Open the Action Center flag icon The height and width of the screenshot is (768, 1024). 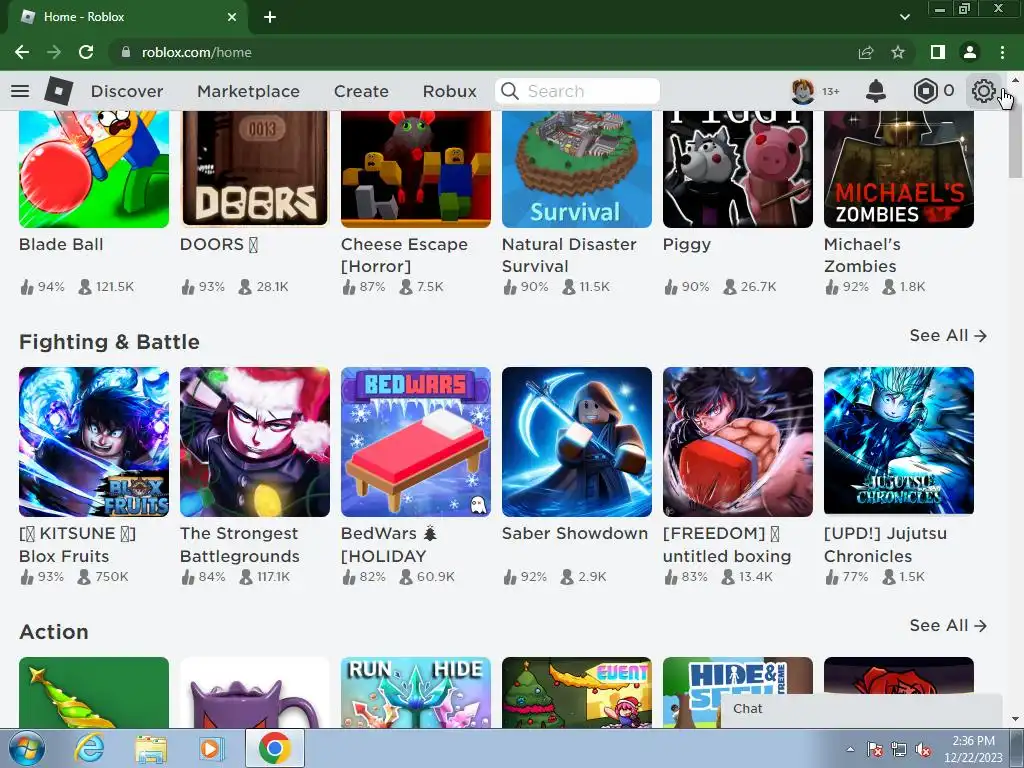click(x=874, y=750)
